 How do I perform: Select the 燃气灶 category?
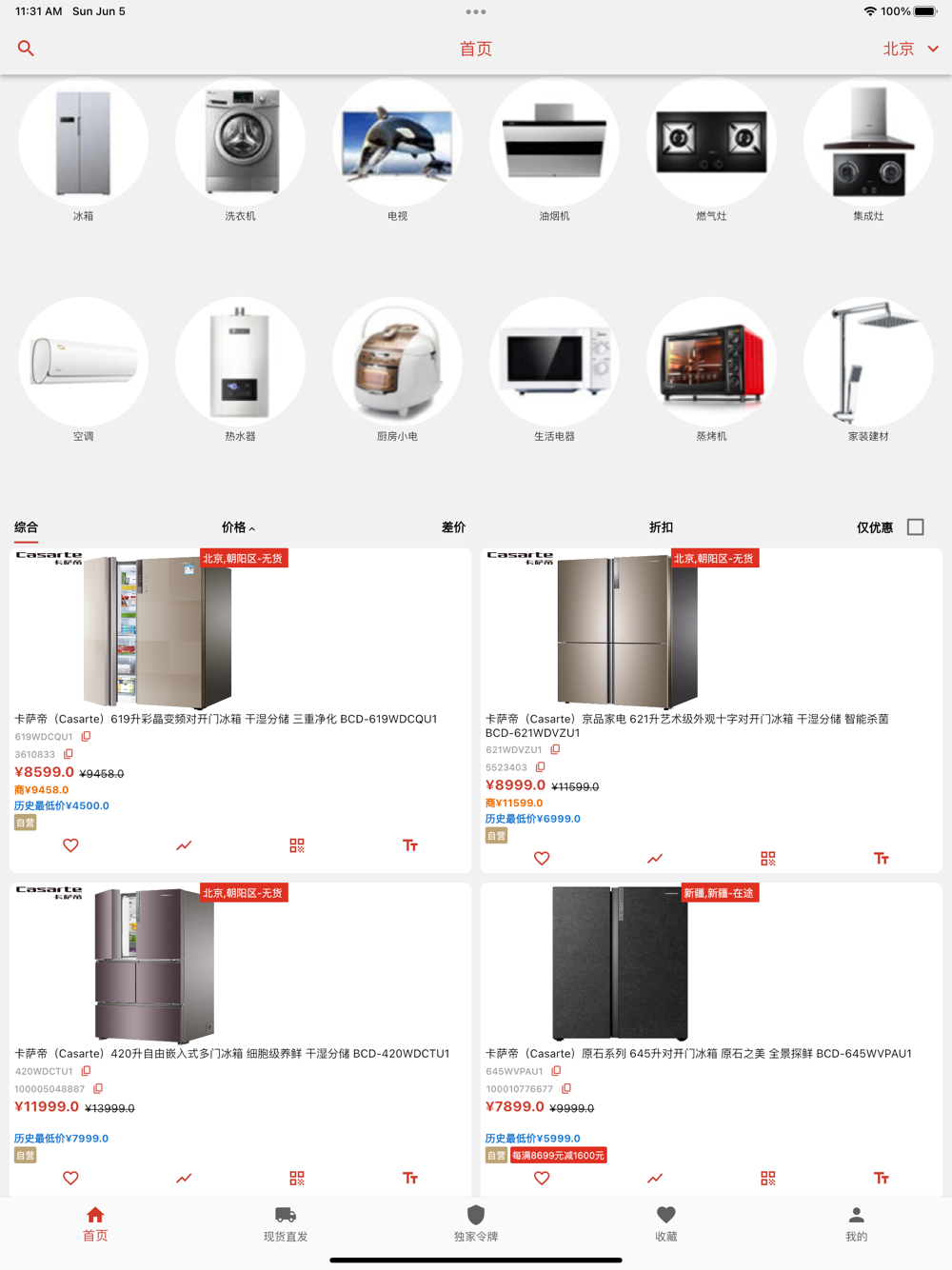point(711,152)
